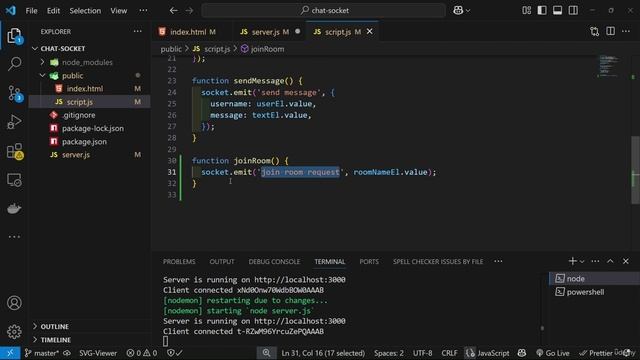
Task: Click the editor minimap
Action: [609, 66]
